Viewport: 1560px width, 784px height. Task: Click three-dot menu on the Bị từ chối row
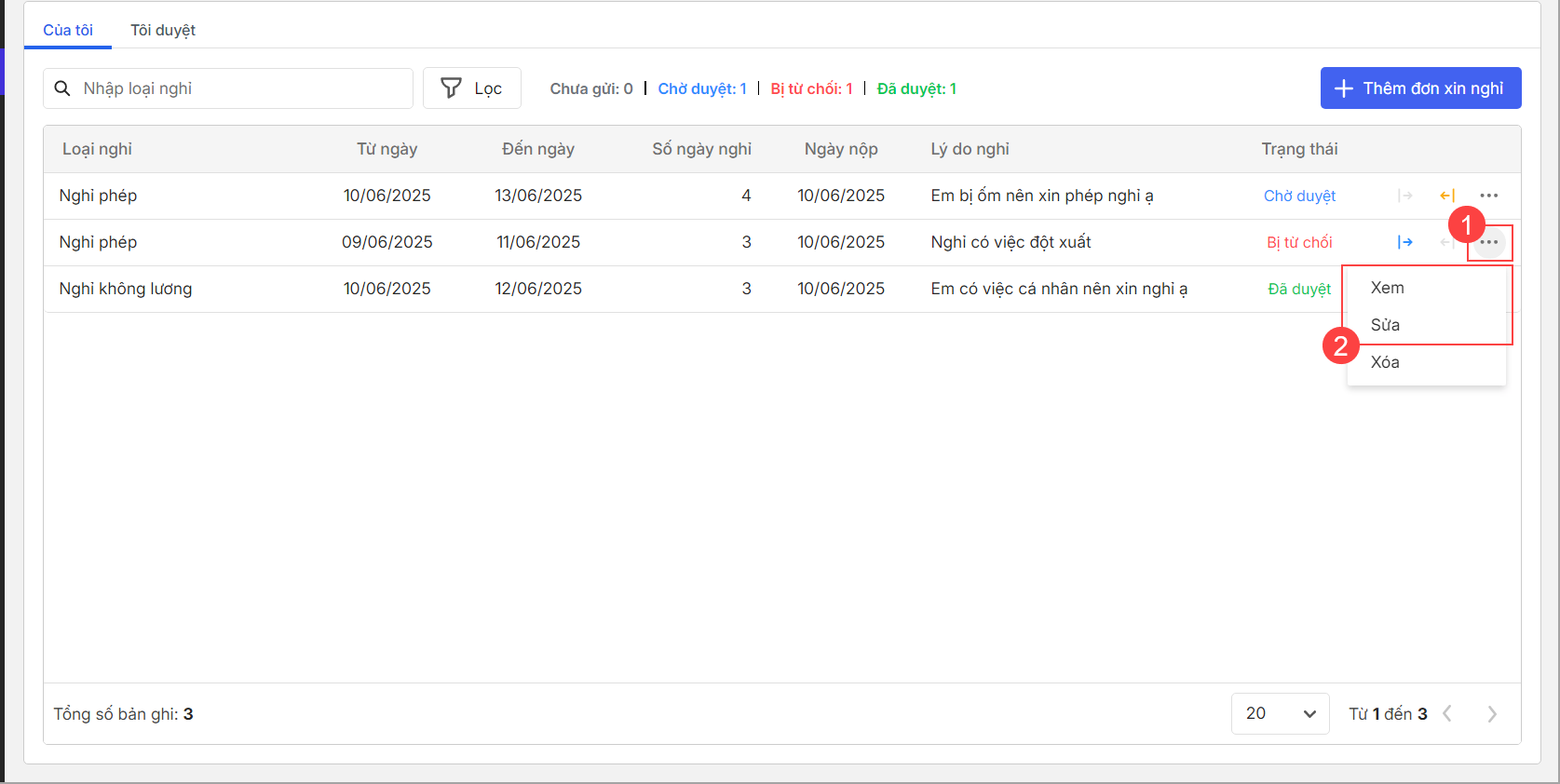point(1488,242)
